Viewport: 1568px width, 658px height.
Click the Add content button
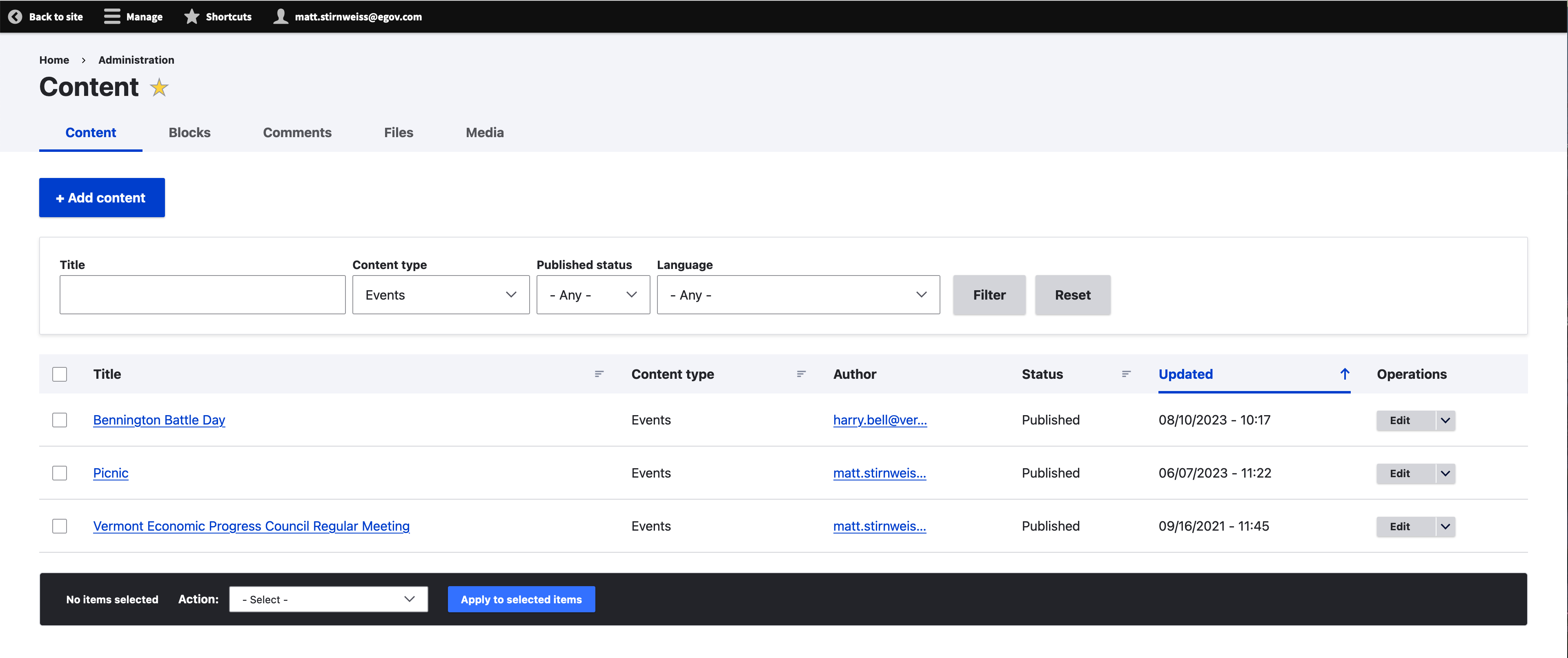click(x=102, y=198)
